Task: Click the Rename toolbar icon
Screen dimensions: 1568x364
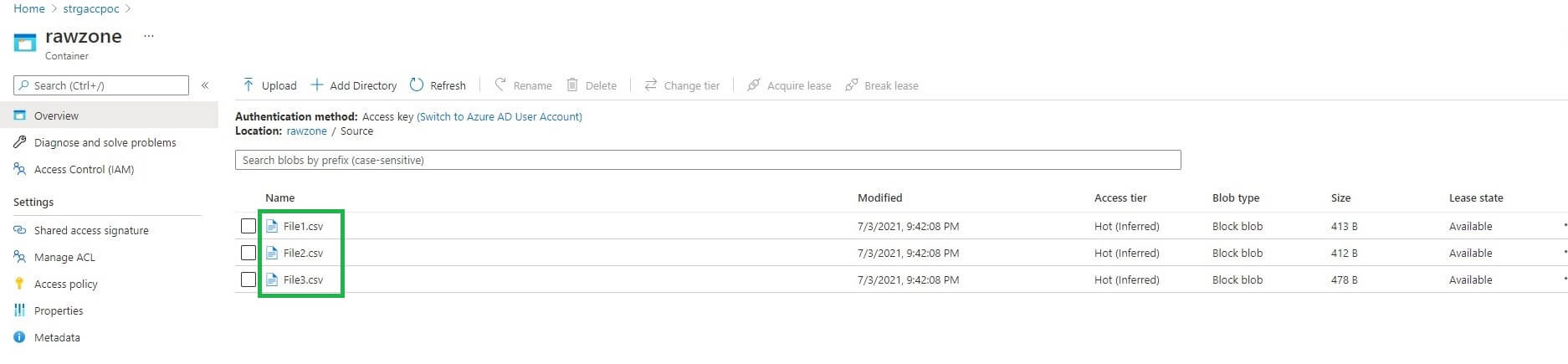Action: pos(500,85)
